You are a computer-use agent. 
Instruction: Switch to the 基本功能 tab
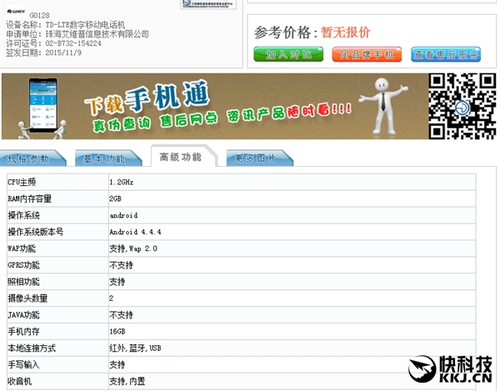(107, 159)
